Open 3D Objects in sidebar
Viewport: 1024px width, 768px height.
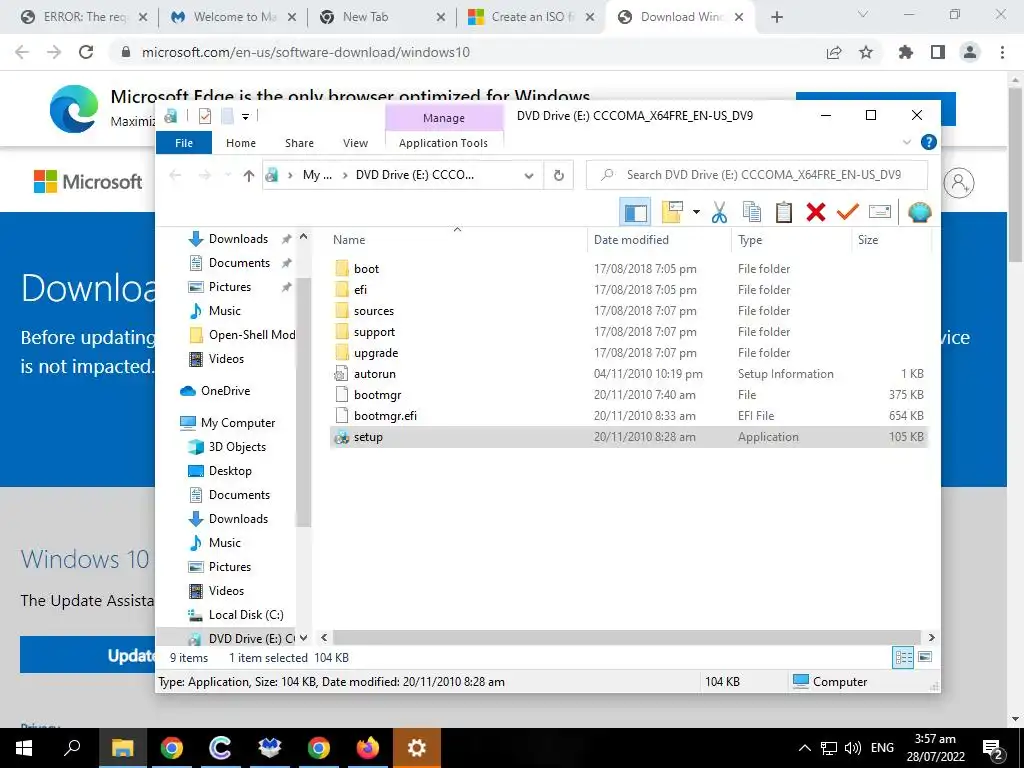pos(237,447)
